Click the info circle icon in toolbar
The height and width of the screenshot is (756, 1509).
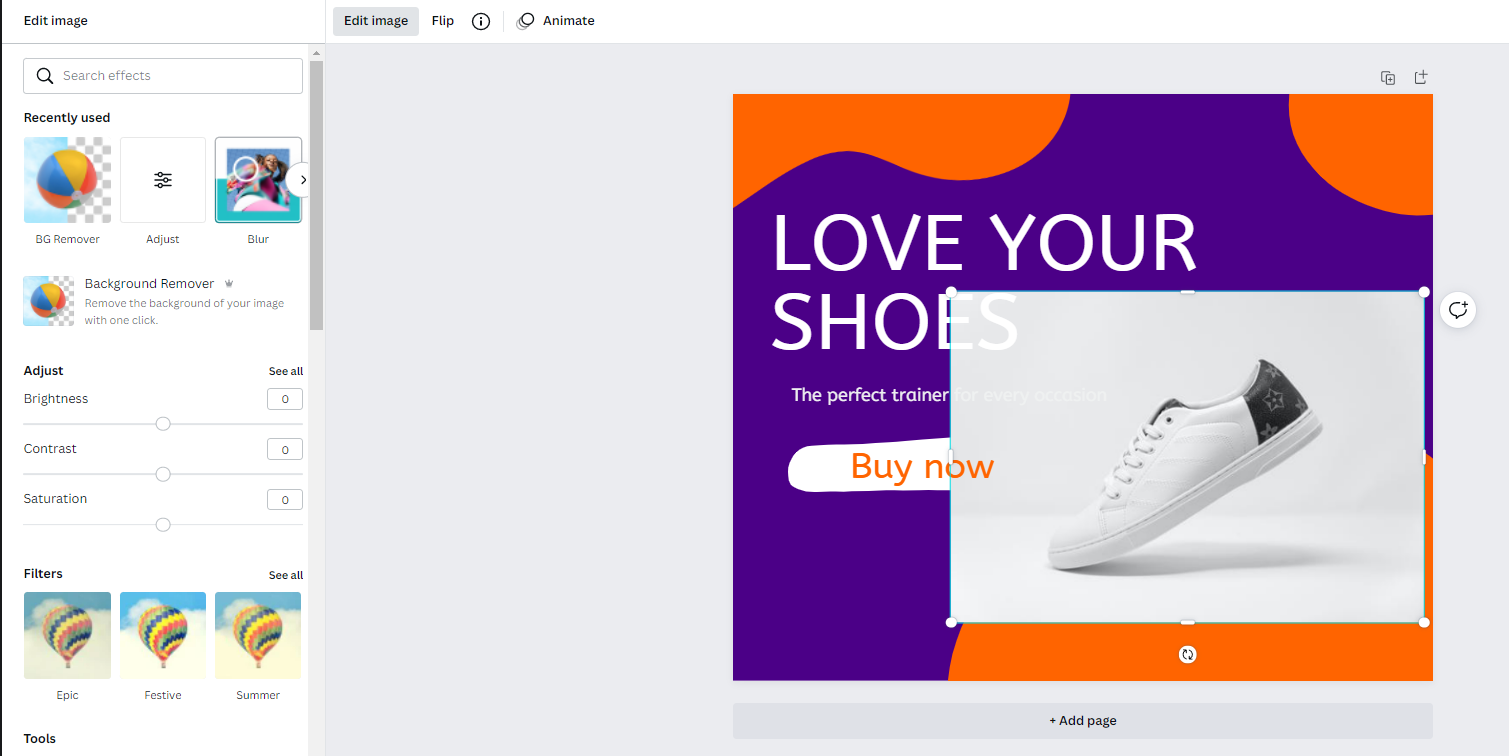(481, 21)
